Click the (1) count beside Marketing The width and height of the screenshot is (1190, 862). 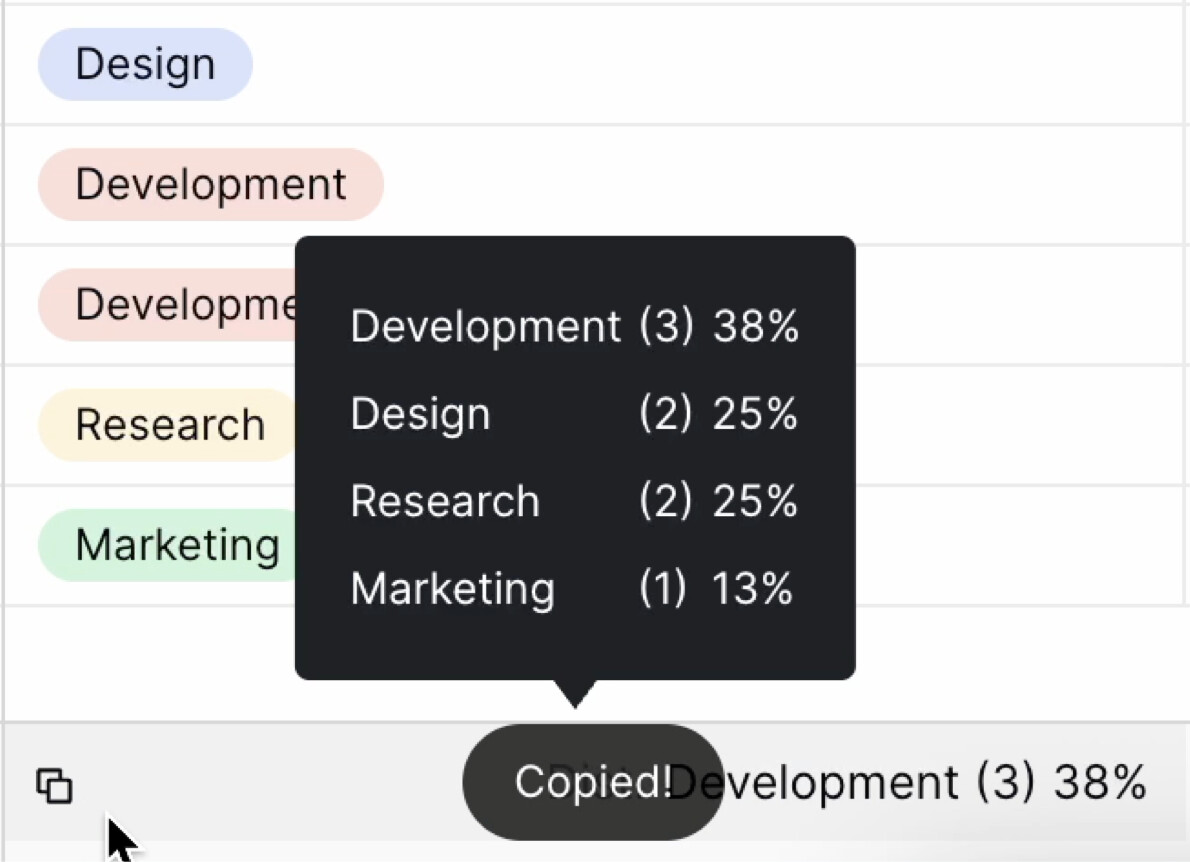[x=662, y=589]
